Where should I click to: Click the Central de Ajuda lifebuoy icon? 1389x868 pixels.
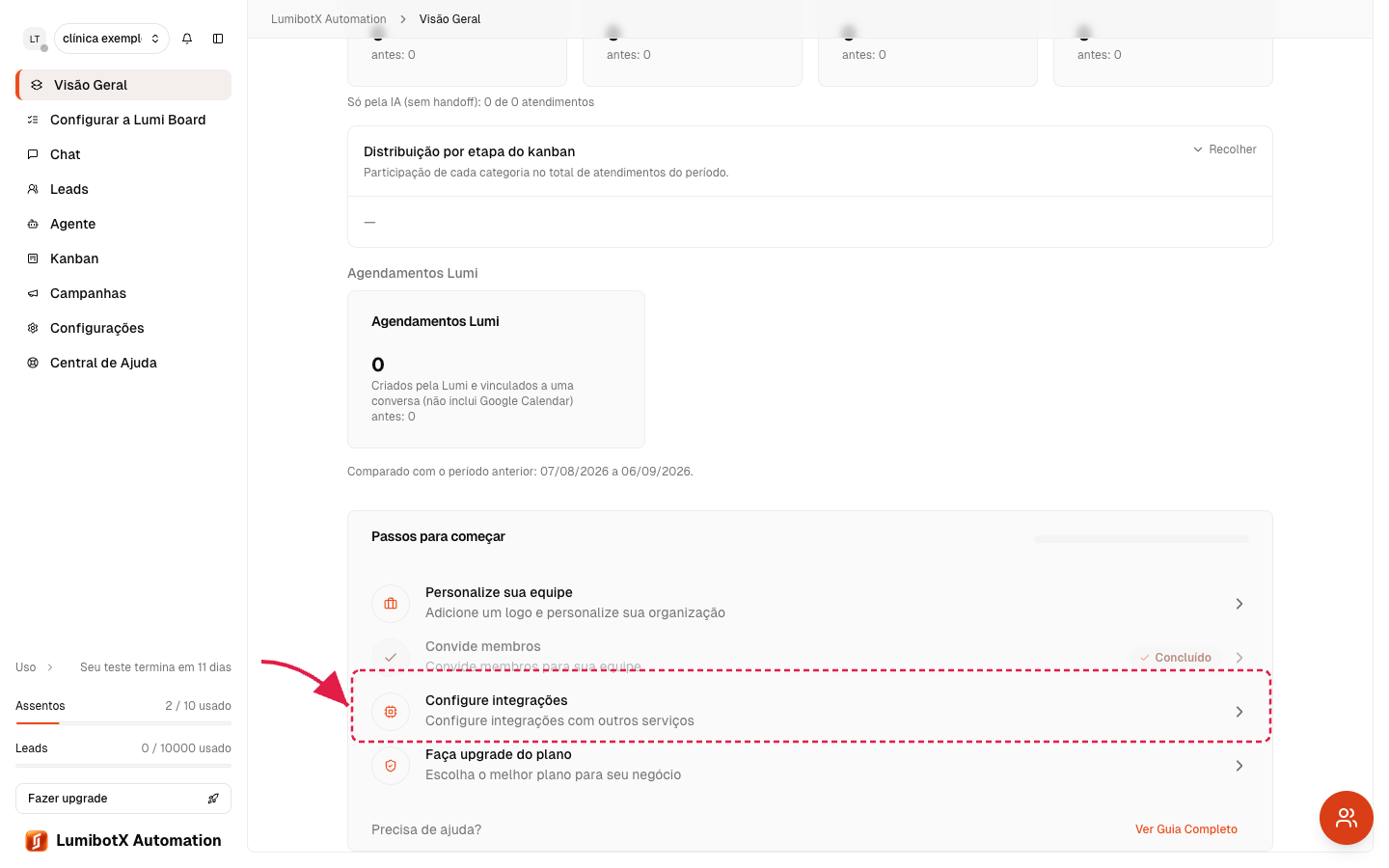[33, 363]
